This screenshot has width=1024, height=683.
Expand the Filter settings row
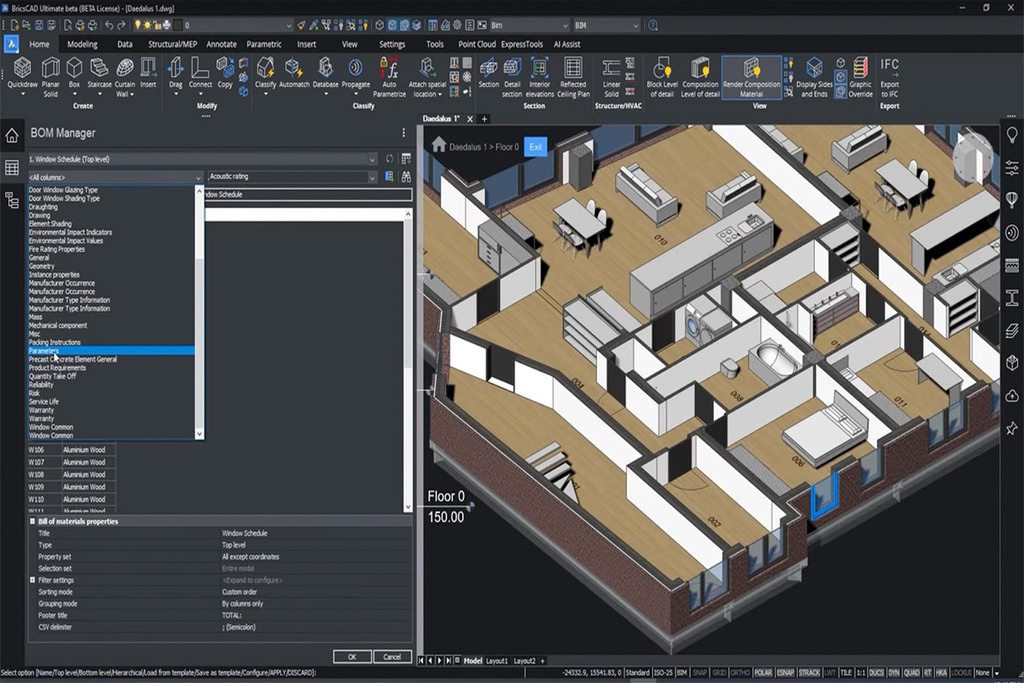click(x=33, y=580)
